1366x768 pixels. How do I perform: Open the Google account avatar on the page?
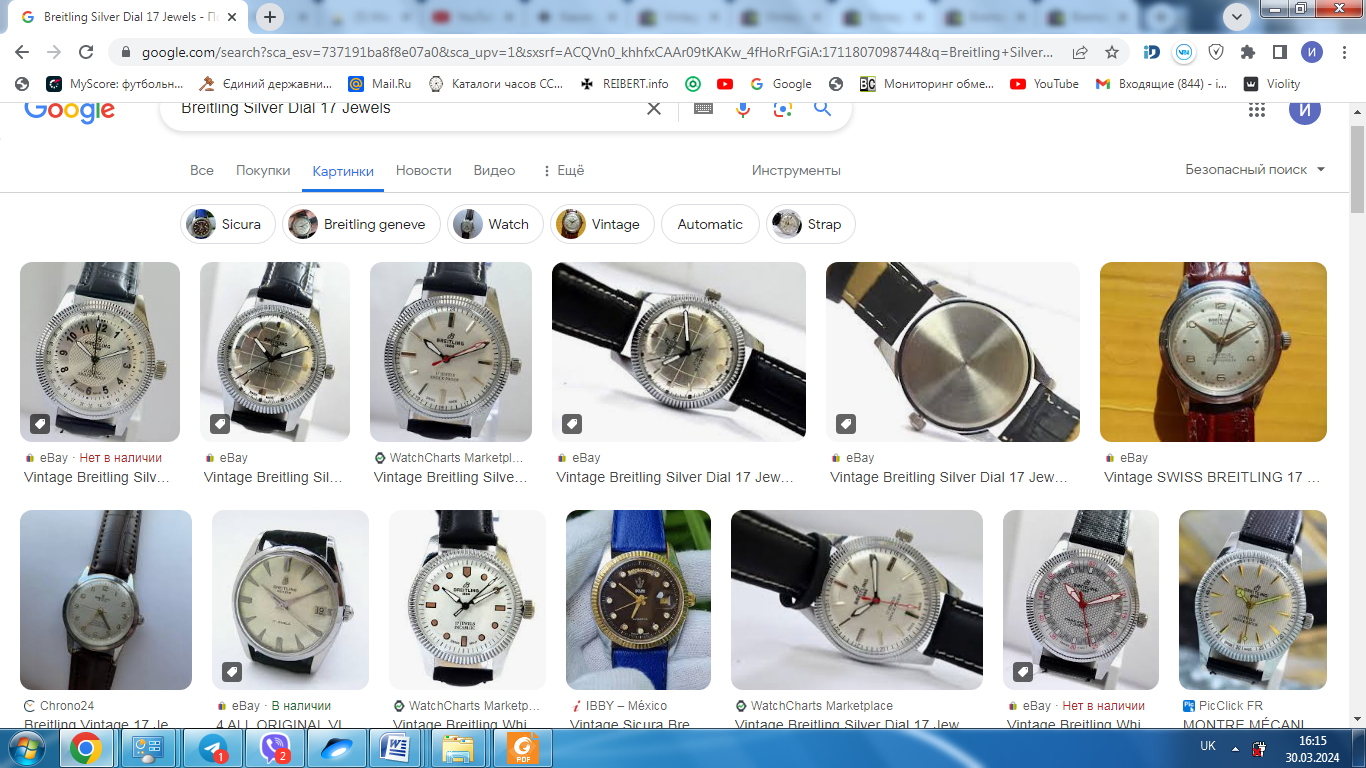[x=1304, y=108]
